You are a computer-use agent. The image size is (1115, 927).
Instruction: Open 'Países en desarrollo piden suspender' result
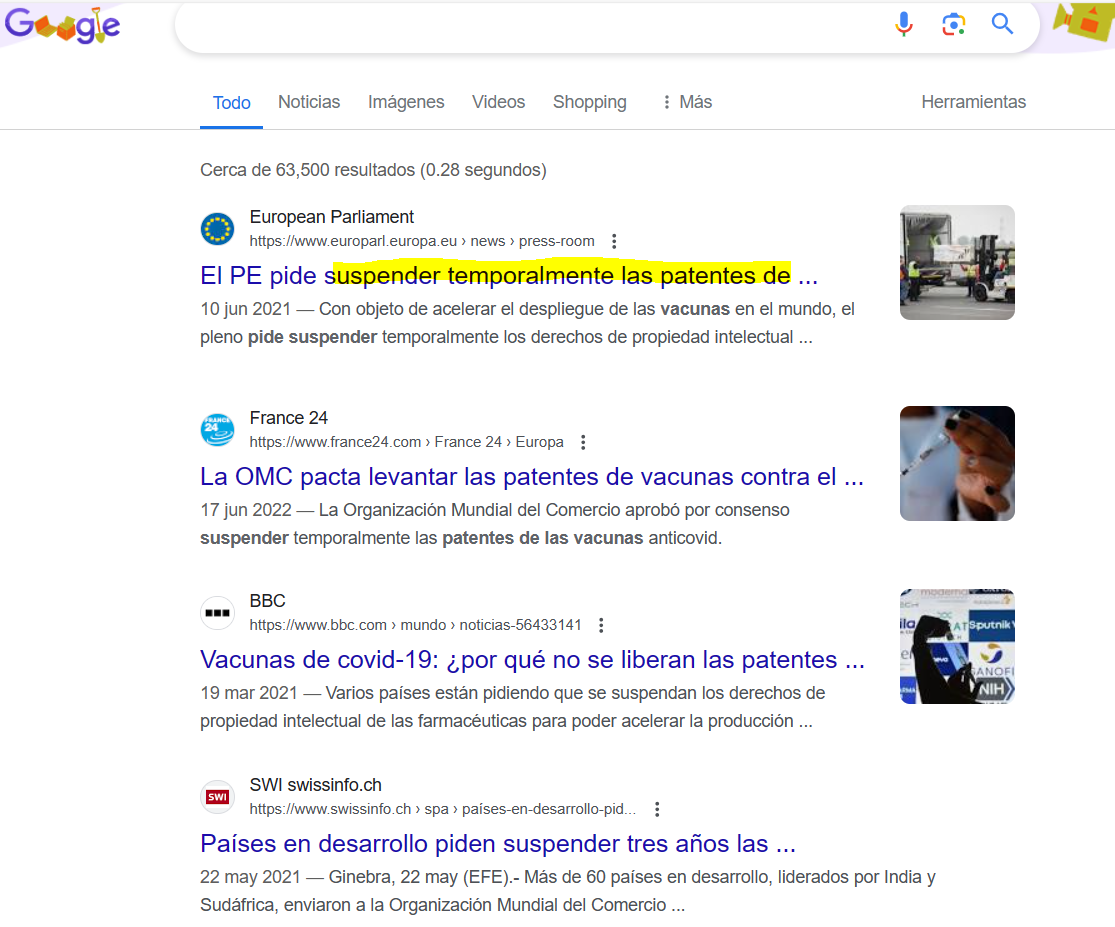point(498,844)
